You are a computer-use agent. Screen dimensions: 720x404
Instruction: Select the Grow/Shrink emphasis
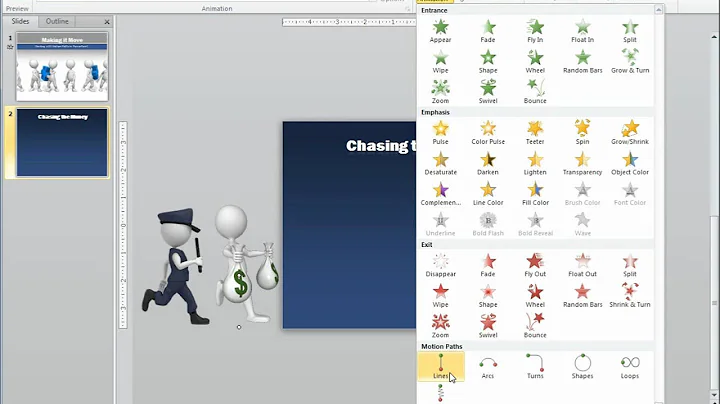tap(630, 133)
